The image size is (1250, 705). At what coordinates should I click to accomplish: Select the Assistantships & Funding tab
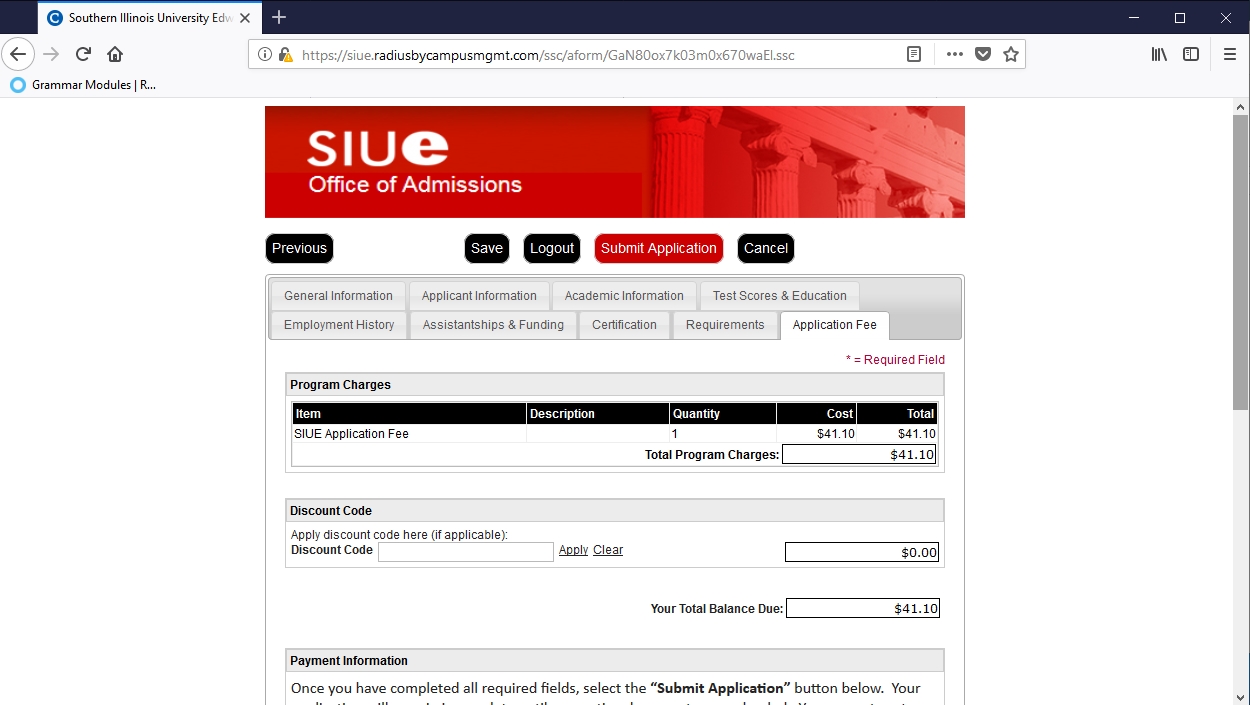point(493,325)
